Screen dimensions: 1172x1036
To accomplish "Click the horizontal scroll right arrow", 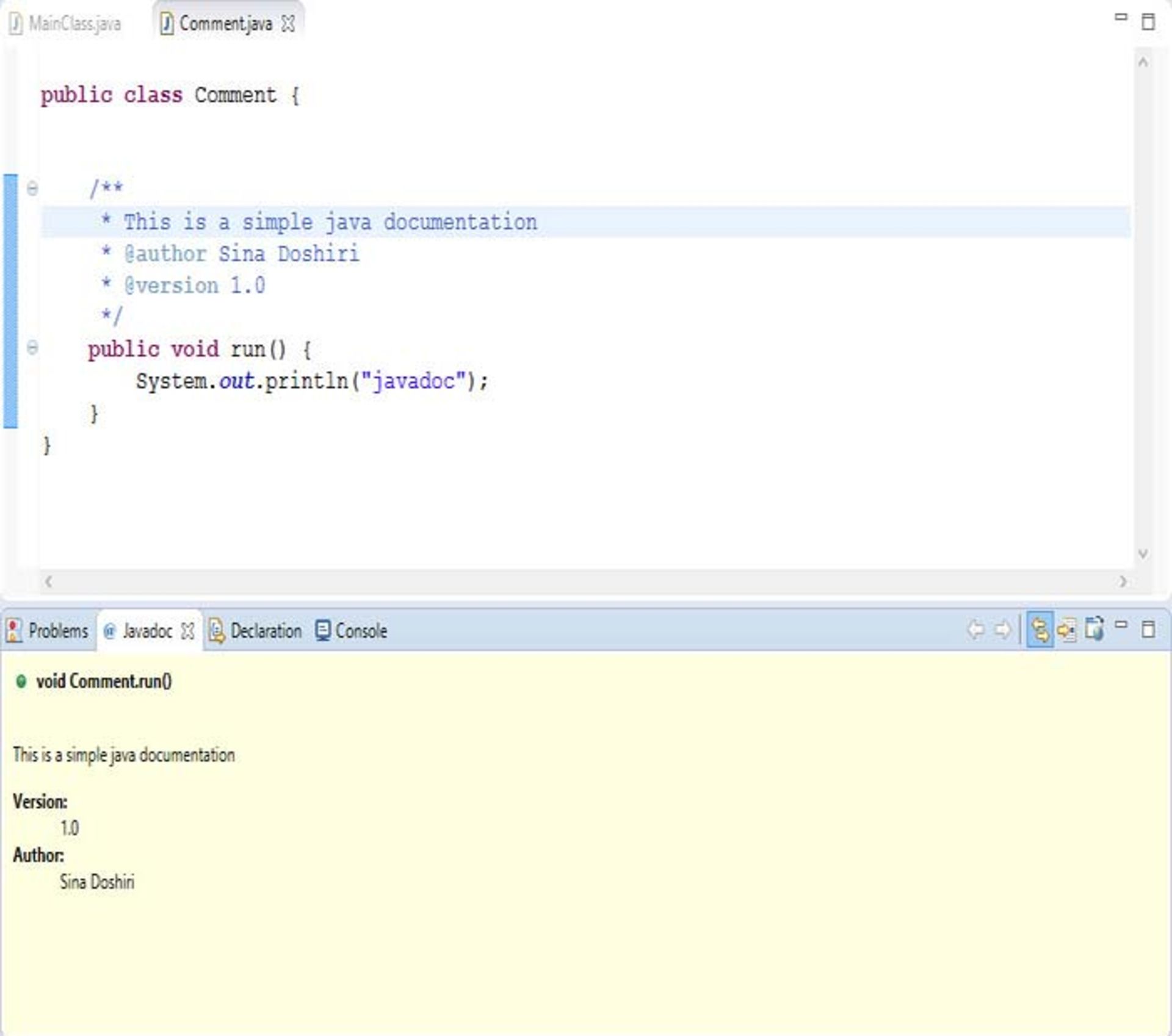I will [1123, 581].
